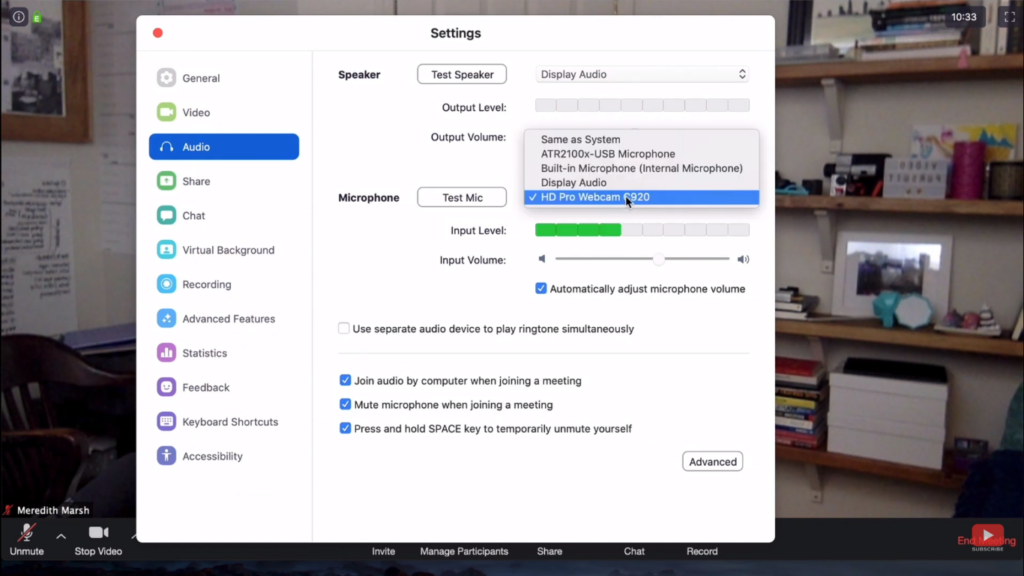Click Chat in meeting toolbar
1024x576 pixels.
634,551
